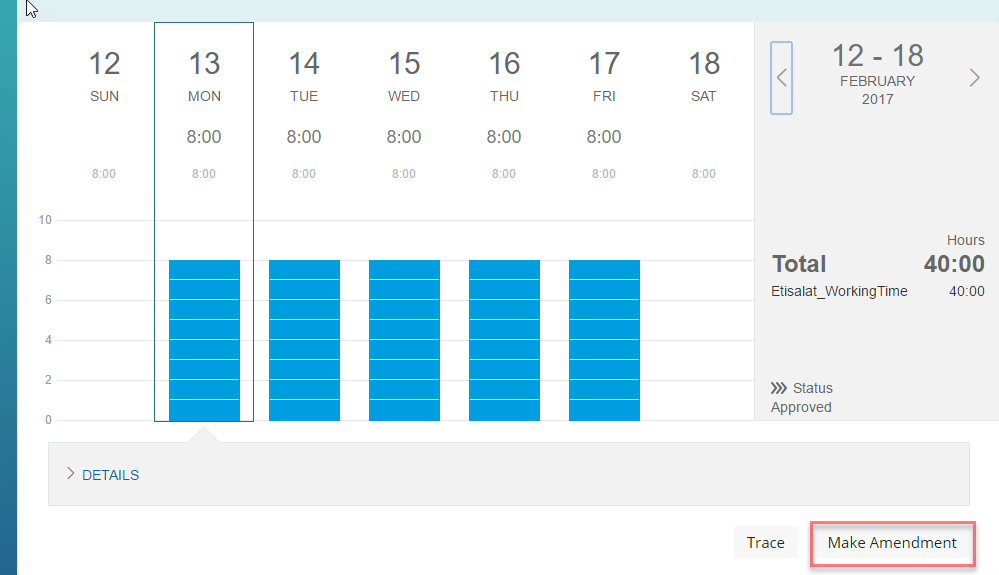The image size is (999, 575).
Task: Click Tuesday's blue hours bar
Action: [305, 340]
